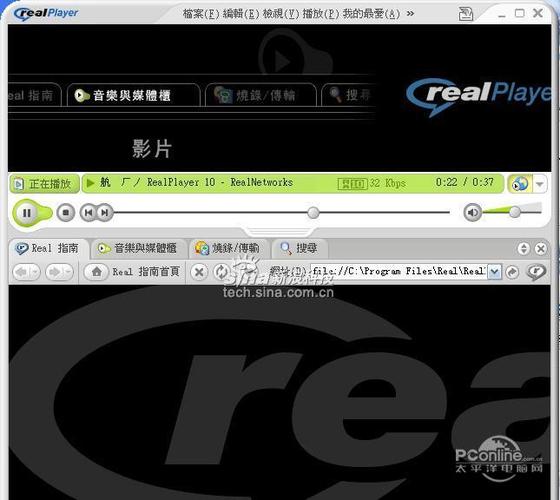Expand the hidden menus via the double chevron
Screen dimensions: 560x500
[x=410, y=14]
